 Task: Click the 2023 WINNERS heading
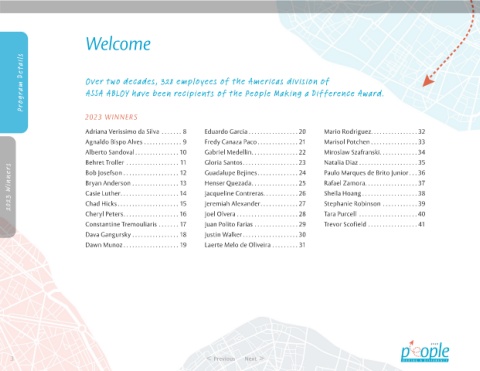pos(111,117)
